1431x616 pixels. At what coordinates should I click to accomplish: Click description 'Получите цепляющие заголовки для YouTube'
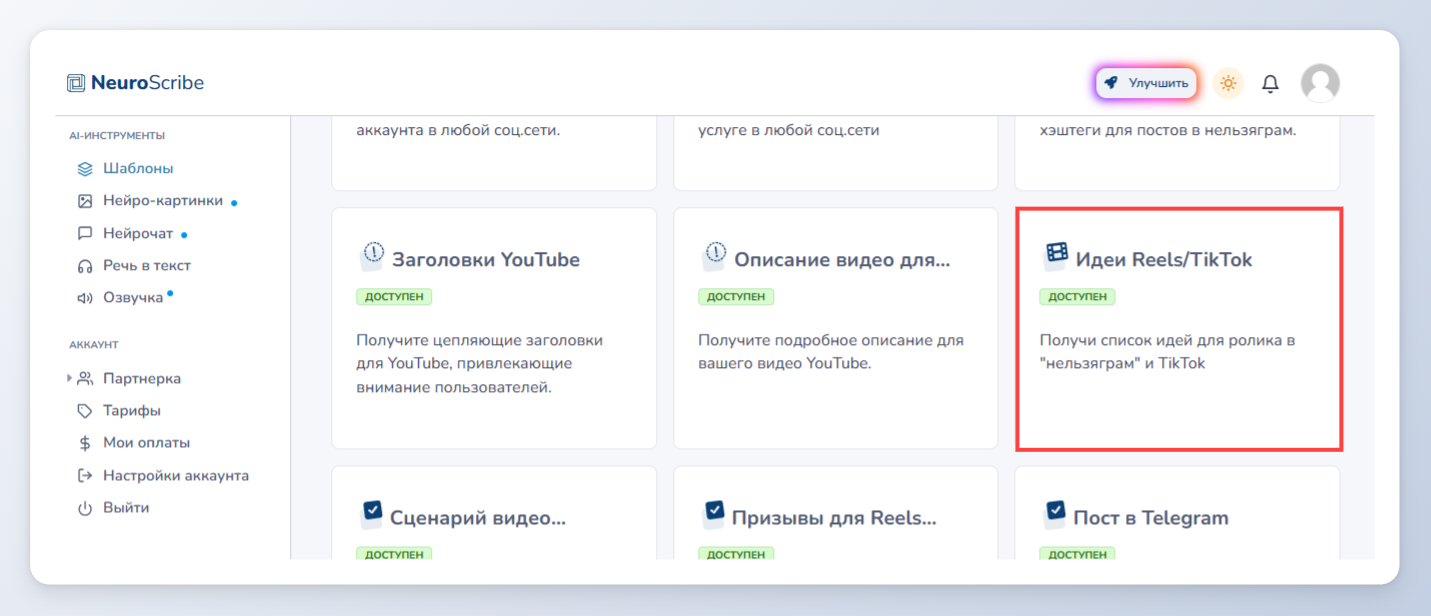click(480, 363)
